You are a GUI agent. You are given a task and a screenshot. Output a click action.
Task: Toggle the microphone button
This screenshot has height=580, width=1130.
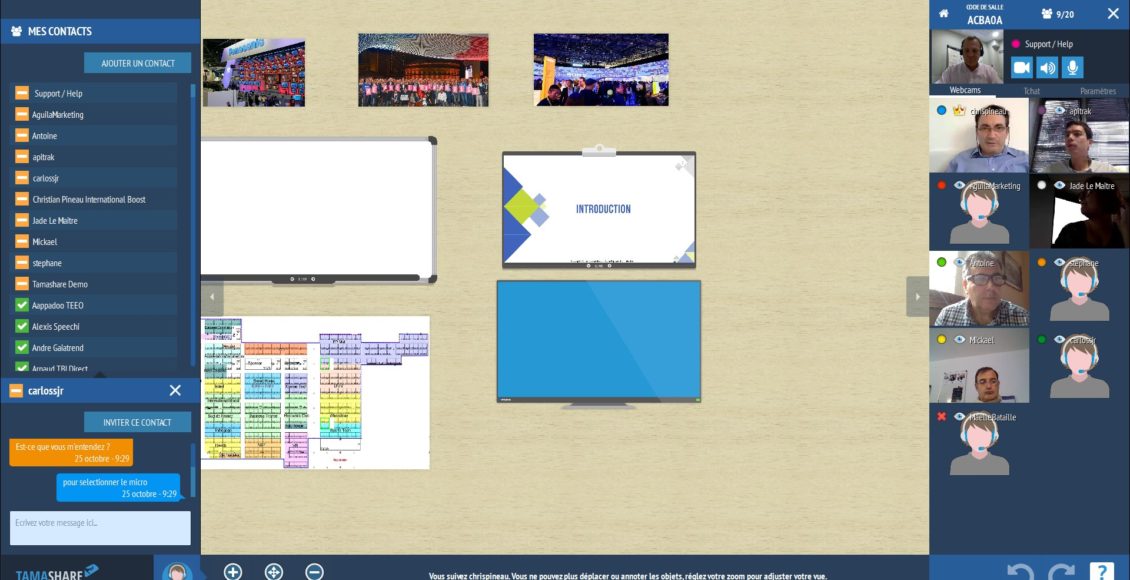(x=1073, y=68)
